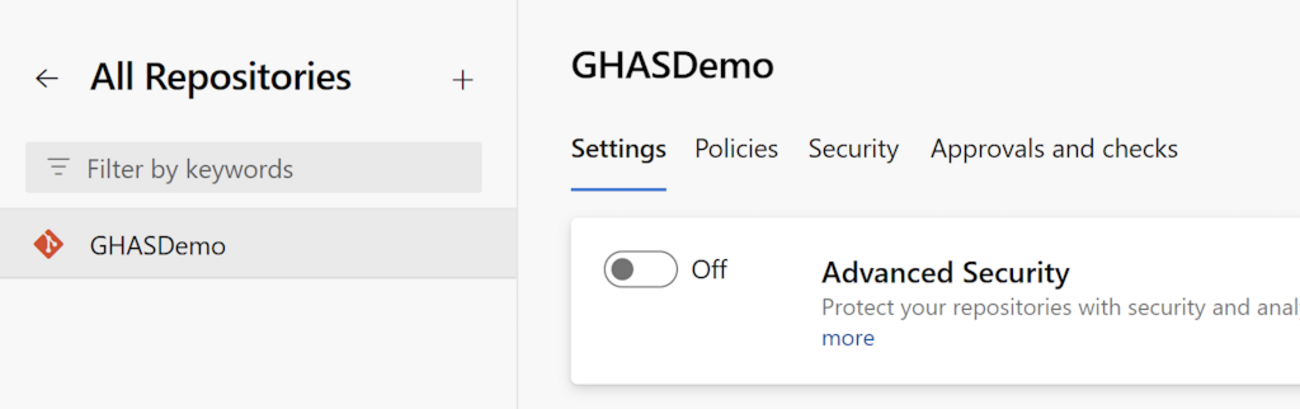Click the Off label next to the toggle
The height and width of the screenshot is (409, 1300).
709,270
